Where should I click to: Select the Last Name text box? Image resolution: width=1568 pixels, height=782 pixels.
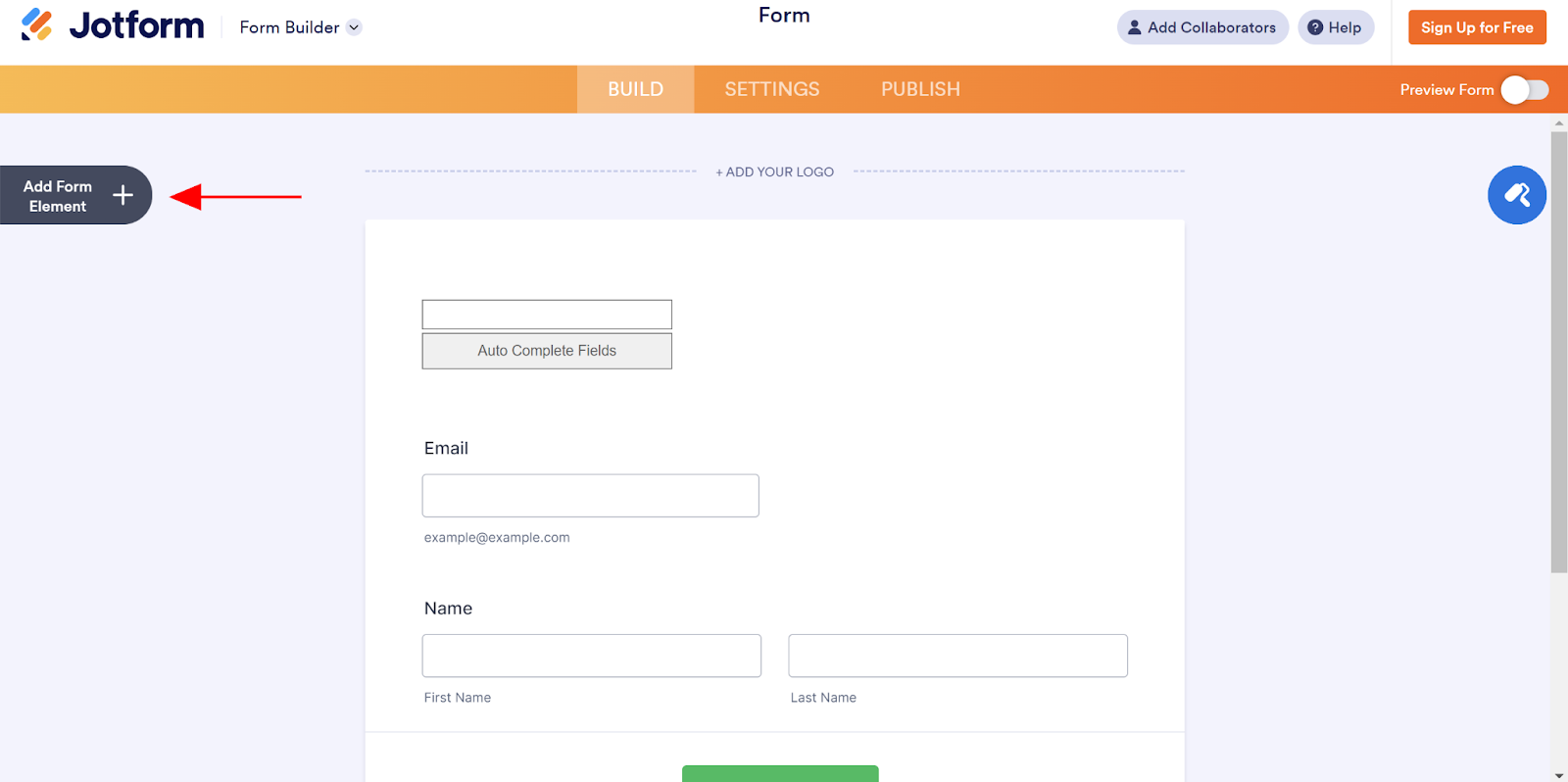957,656
